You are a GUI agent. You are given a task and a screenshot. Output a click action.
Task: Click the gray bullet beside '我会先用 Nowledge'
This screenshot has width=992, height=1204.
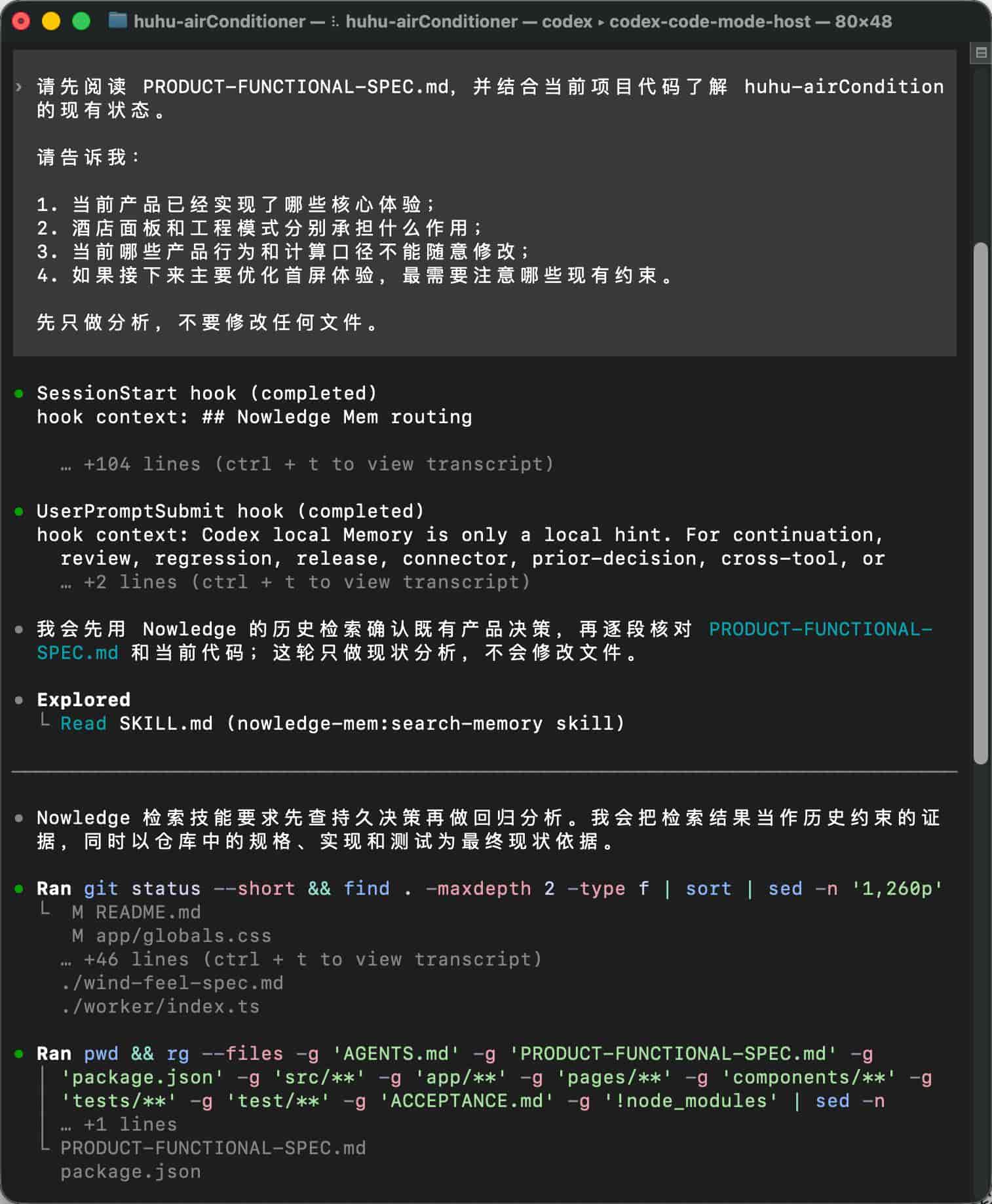[x=19, y=630]
